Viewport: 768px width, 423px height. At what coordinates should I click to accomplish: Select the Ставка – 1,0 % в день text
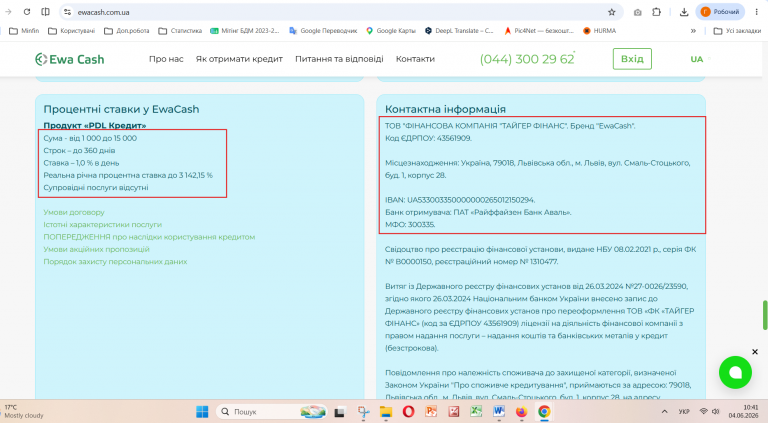81,163
